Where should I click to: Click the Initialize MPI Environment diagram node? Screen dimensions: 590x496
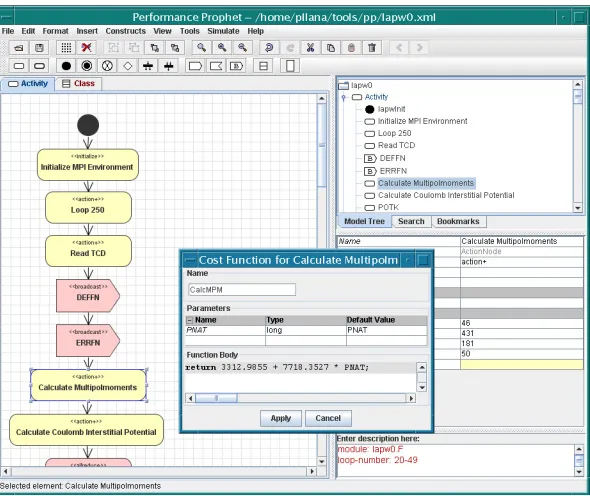[x=88, y=165]
